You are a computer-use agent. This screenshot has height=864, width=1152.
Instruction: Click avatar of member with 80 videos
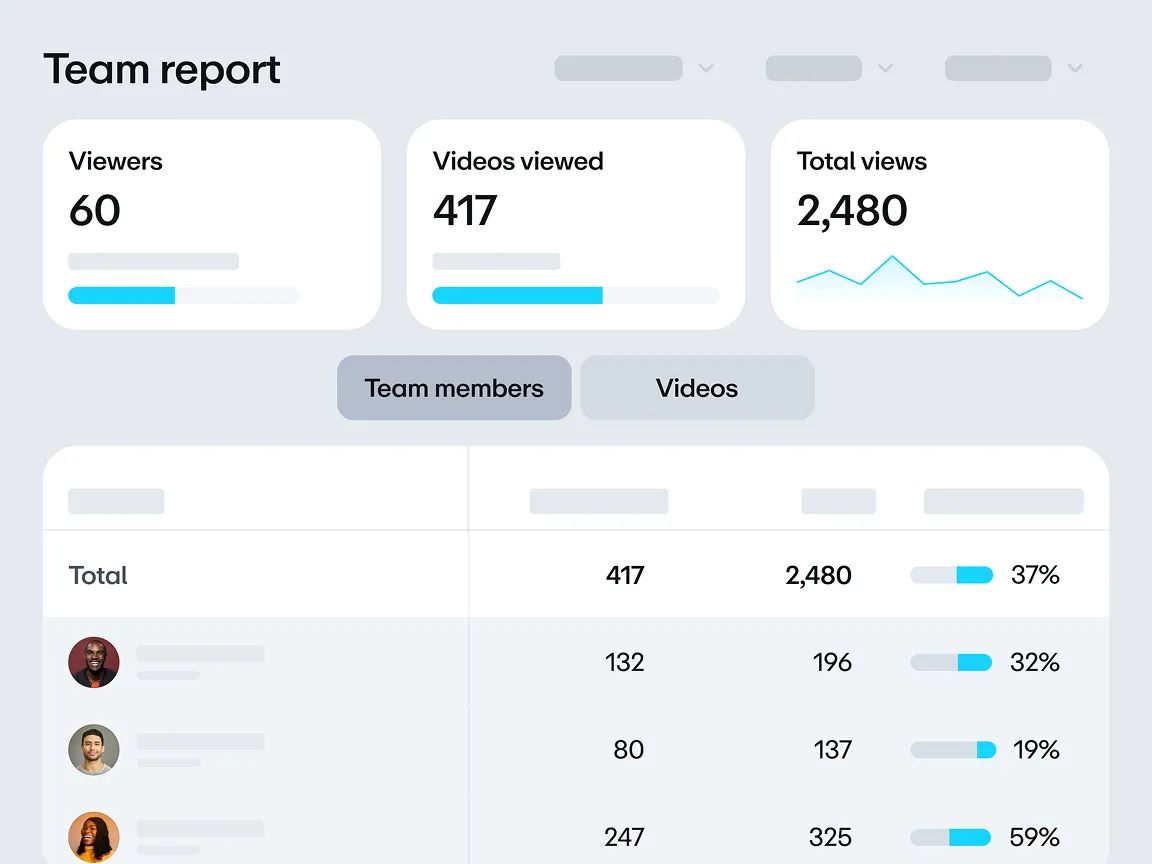click(94, 749)
